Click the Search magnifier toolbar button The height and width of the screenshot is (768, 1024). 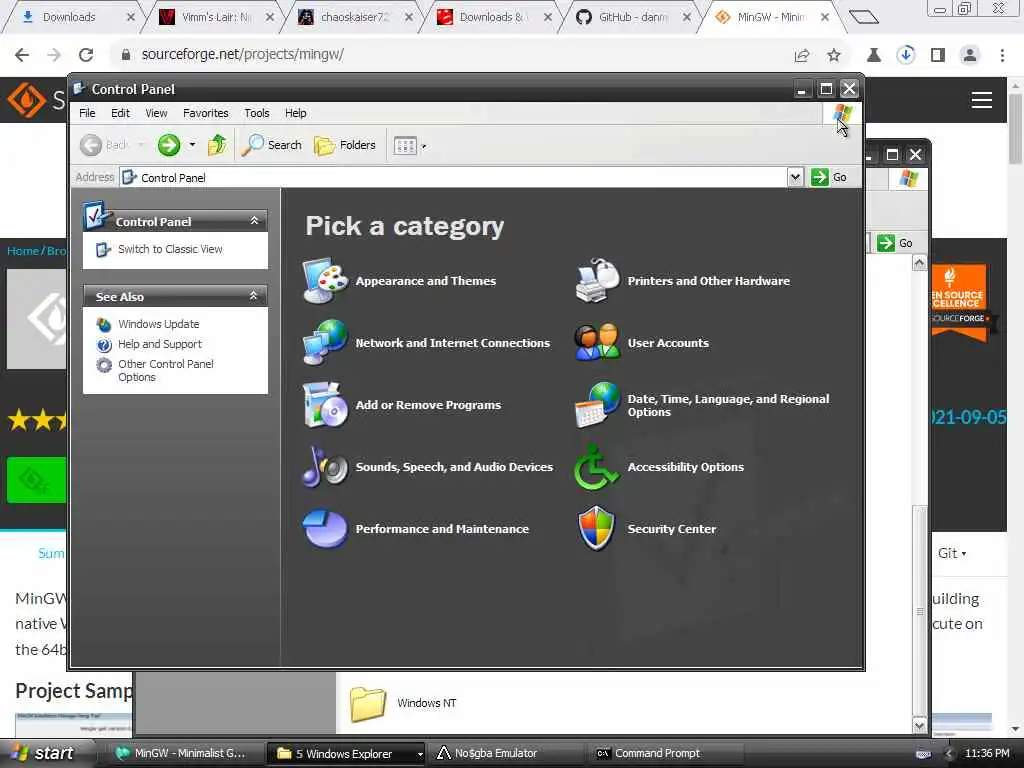click(271, 145)
